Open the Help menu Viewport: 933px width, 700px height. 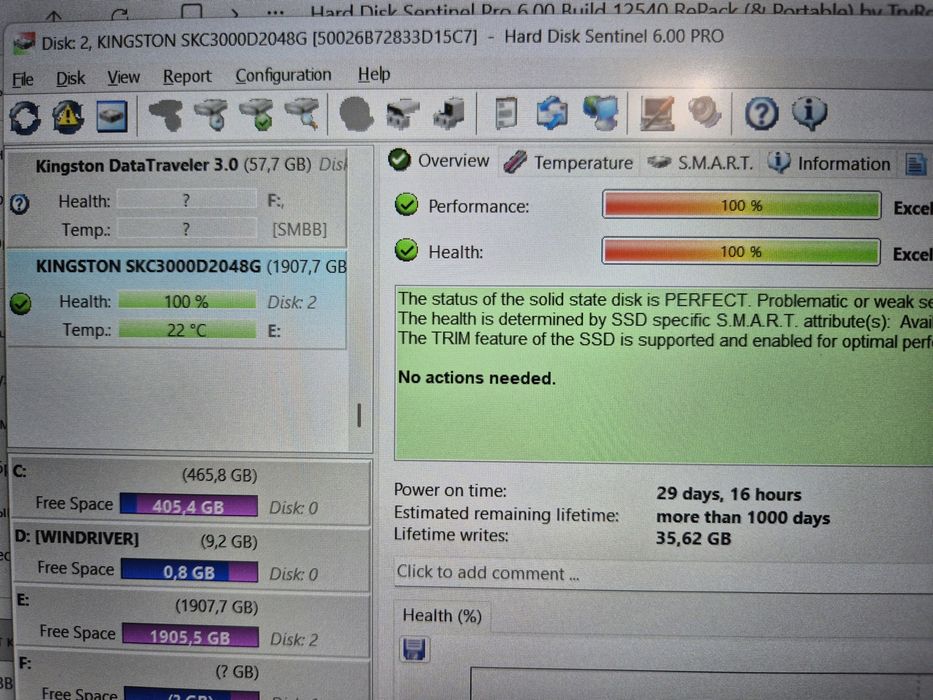click(x=374, y=74)
